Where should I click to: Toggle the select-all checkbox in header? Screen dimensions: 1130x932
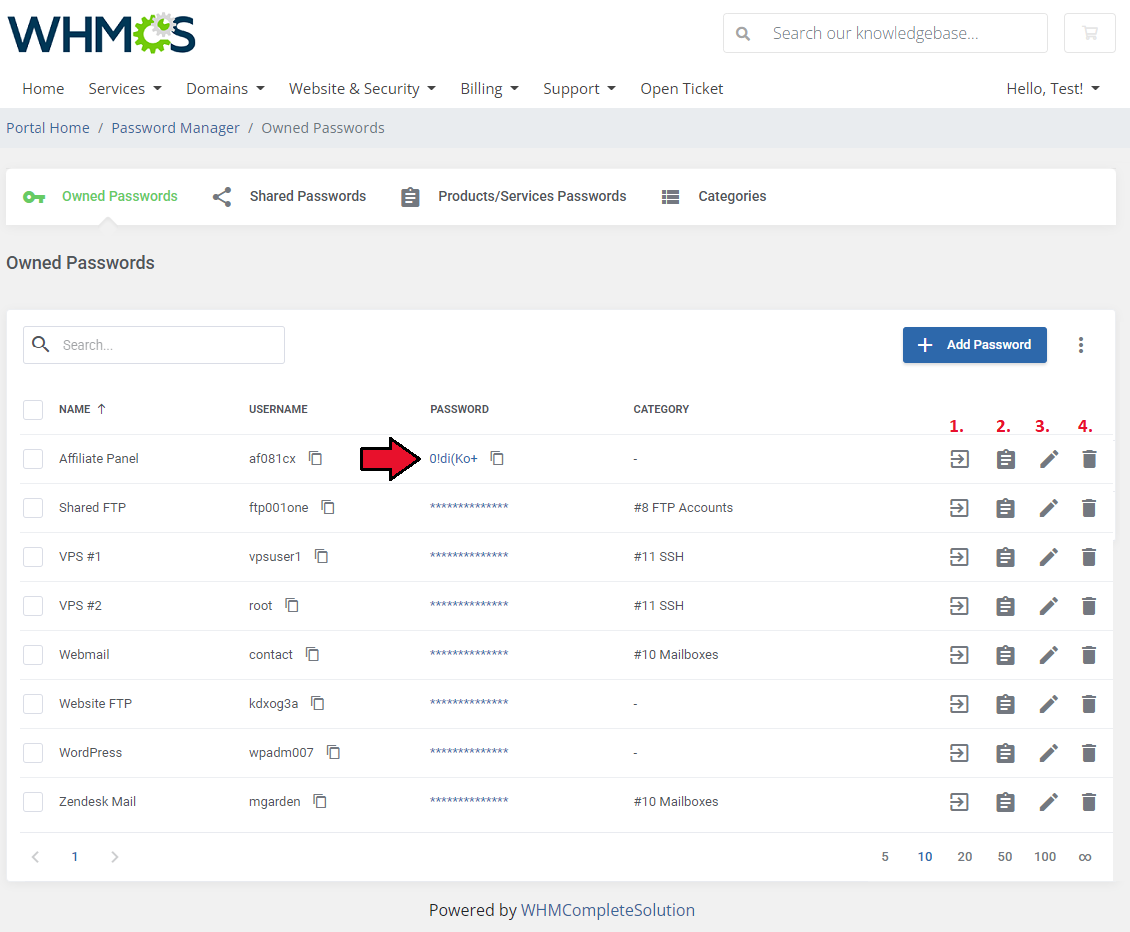tap(33, 409)
